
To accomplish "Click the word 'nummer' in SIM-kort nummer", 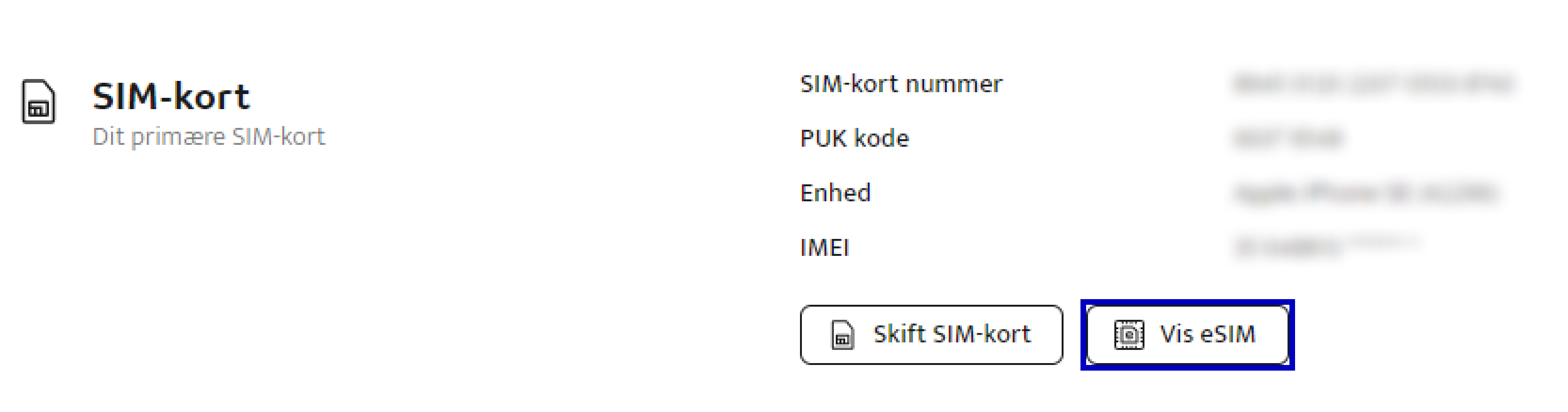I will (x=954, y=85).
